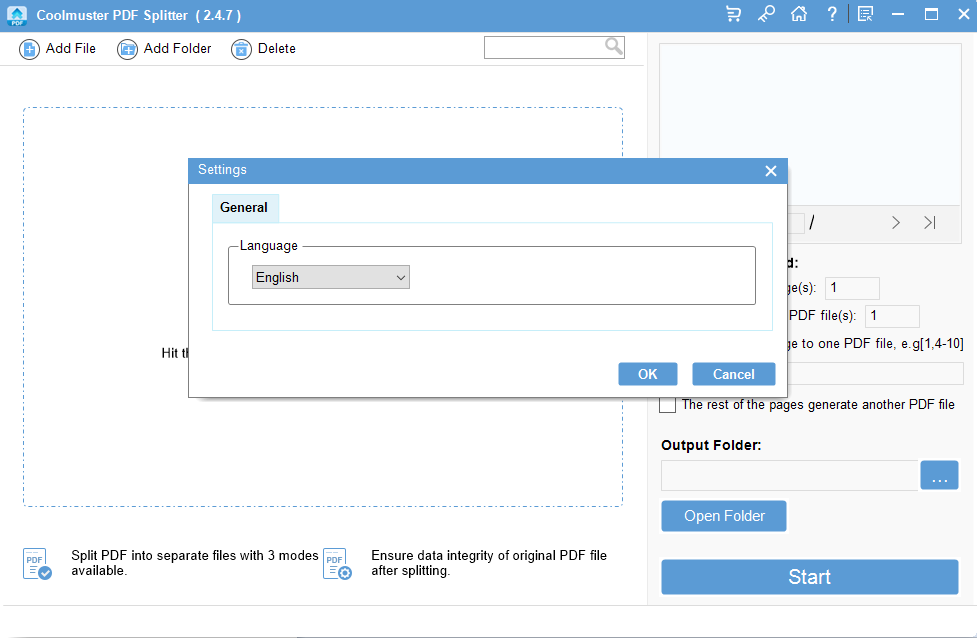
Task: Close the Settings dialog with X
Action: (770, 171)
